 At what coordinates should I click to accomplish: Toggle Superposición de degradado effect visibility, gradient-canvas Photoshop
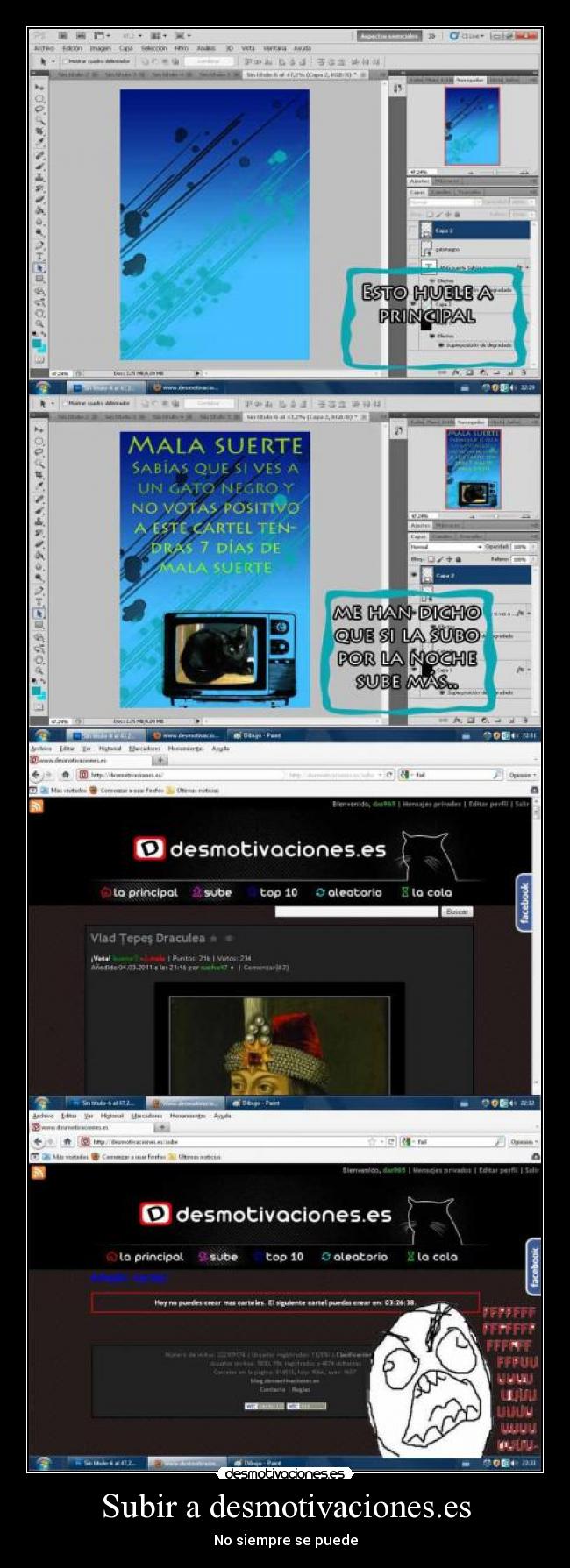click(x=441, y=345)
